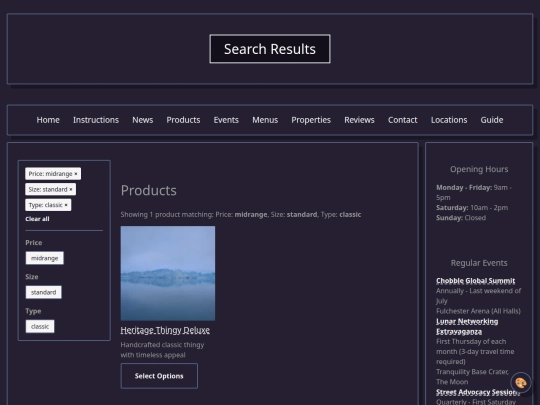The width and height of the screenshot is (540, 405).
Task: Open the Events page
Action: 226,120
